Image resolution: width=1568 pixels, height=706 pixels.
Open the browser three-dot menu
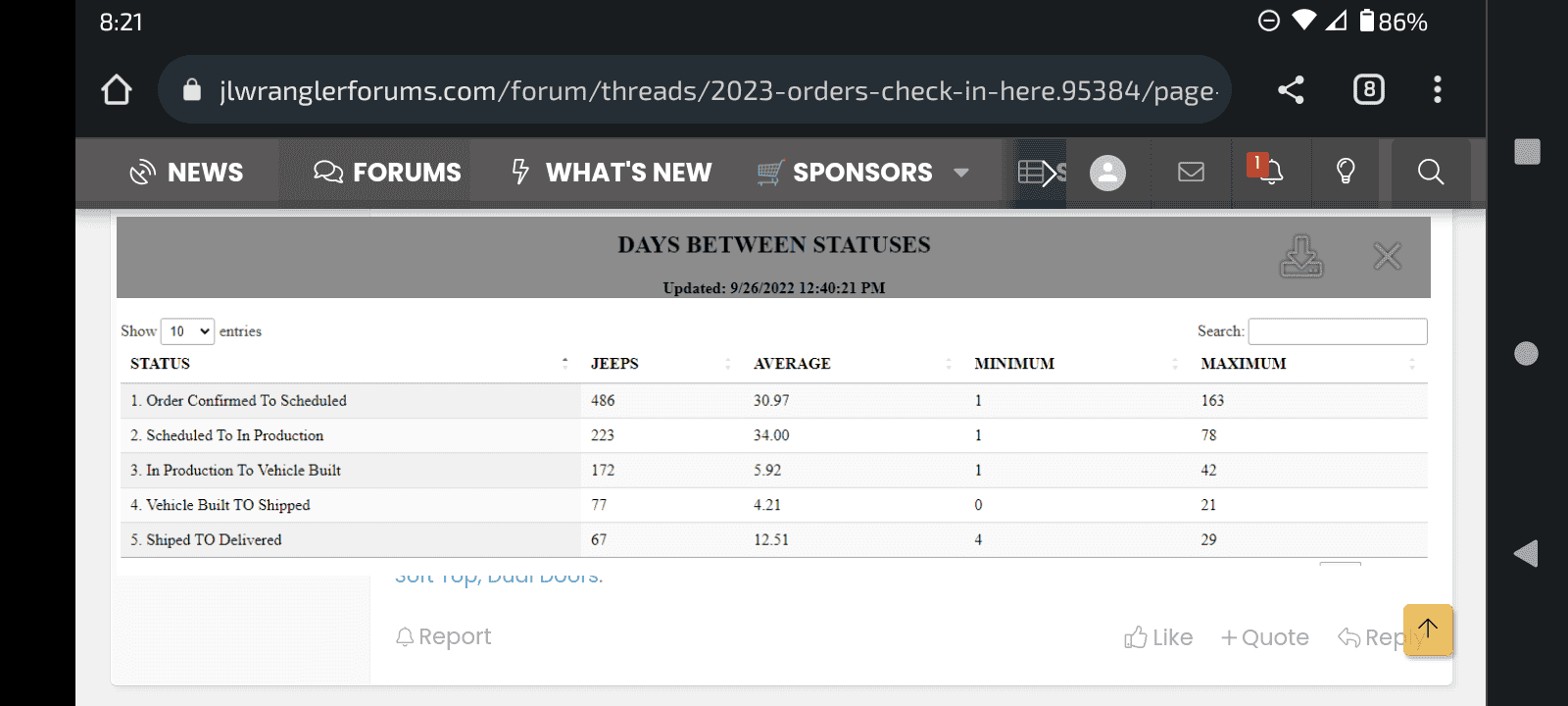(1438, 90)
